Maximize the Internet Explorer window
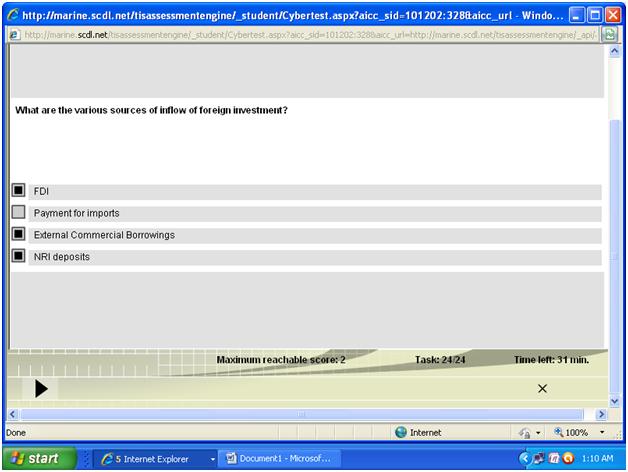Screen dimensions: 628x472 [595, 15]
